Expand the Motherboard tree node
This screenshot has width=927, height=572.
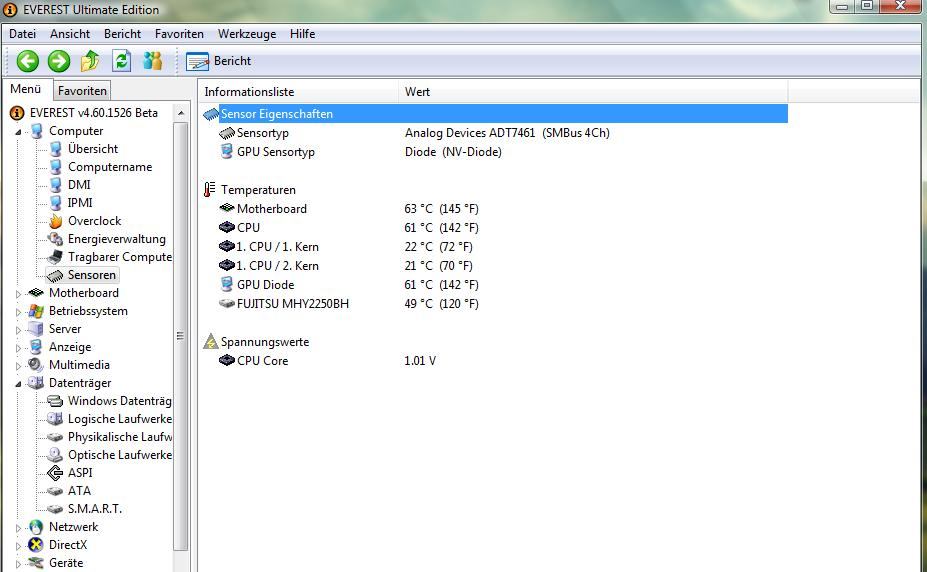[x=18, y=293]
